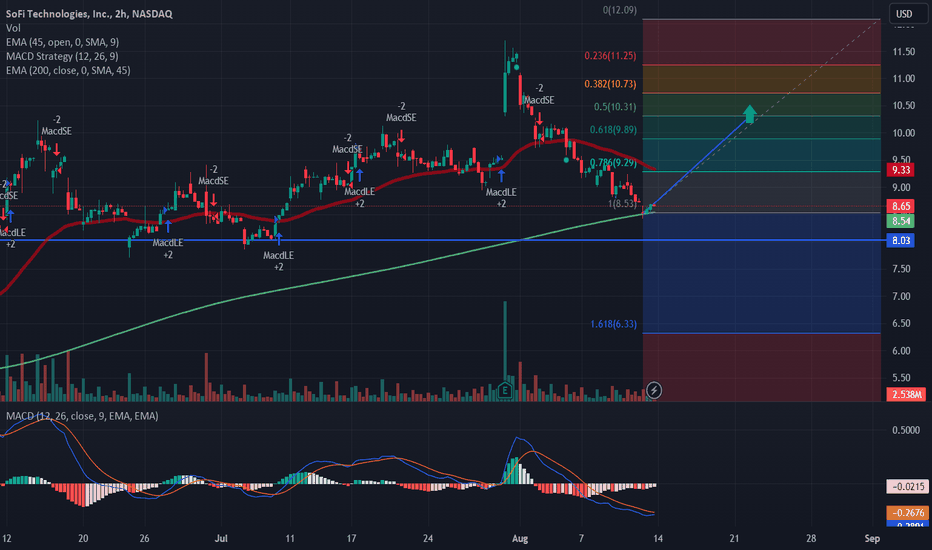
Task: Click the 2.538M volume label
Action: point(906,394)
